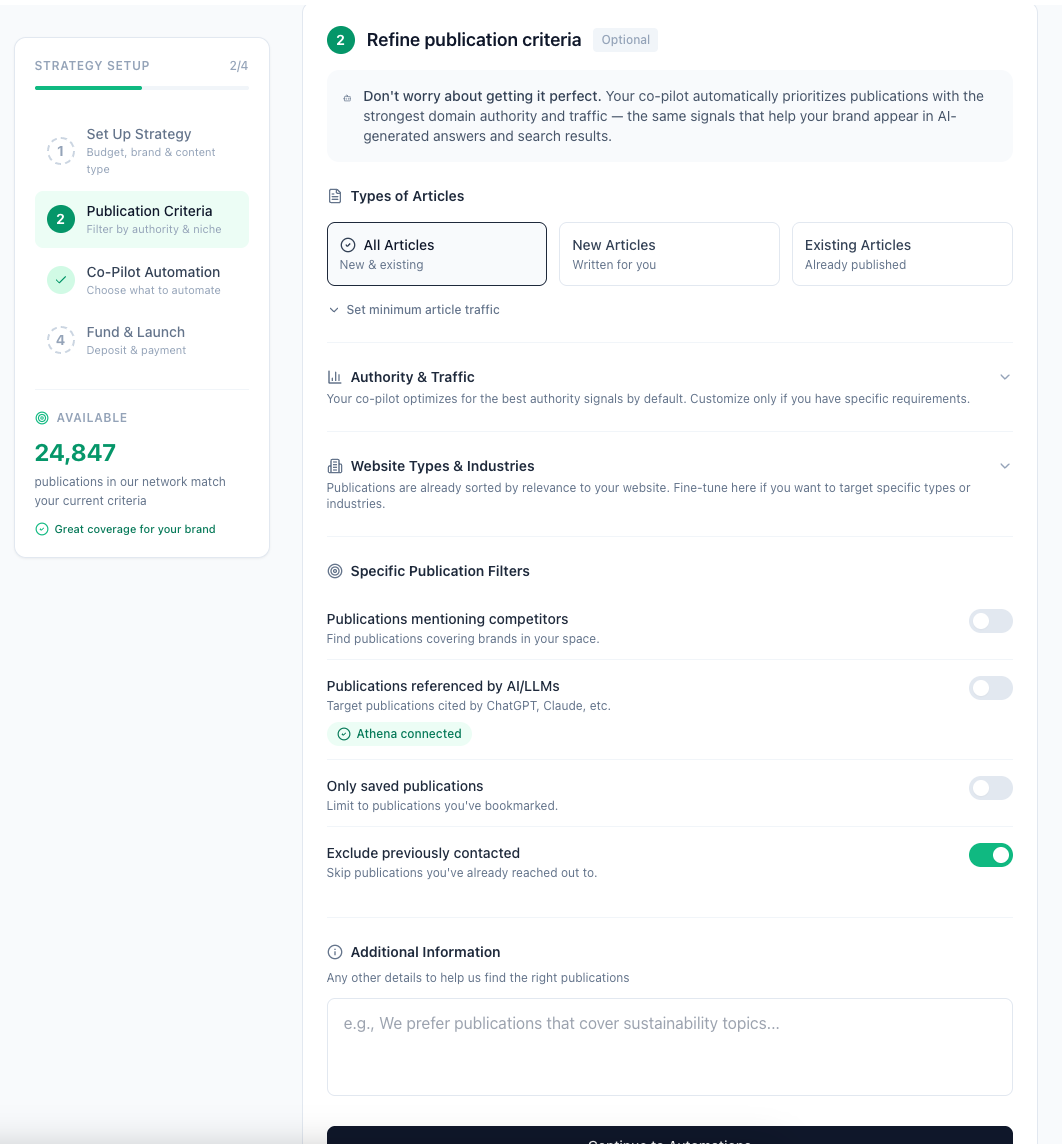1062x1144 pixels.
Task: Disable Exclude previously contacted toggle
Action: 990,855
